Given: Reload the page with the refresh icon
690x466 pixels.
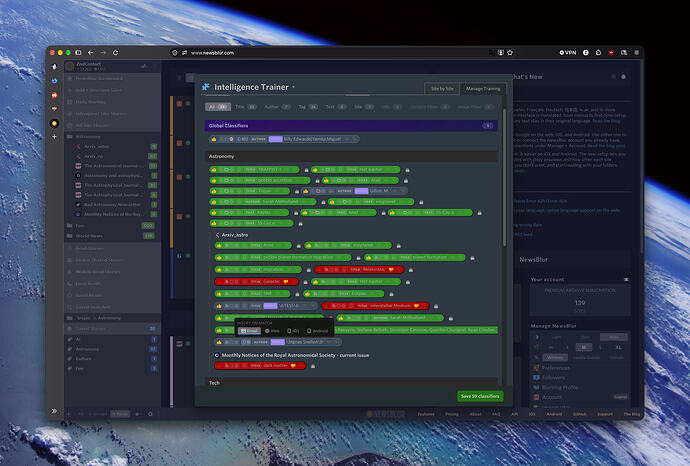Looking at the screenshot, I should tap(115, 52).
